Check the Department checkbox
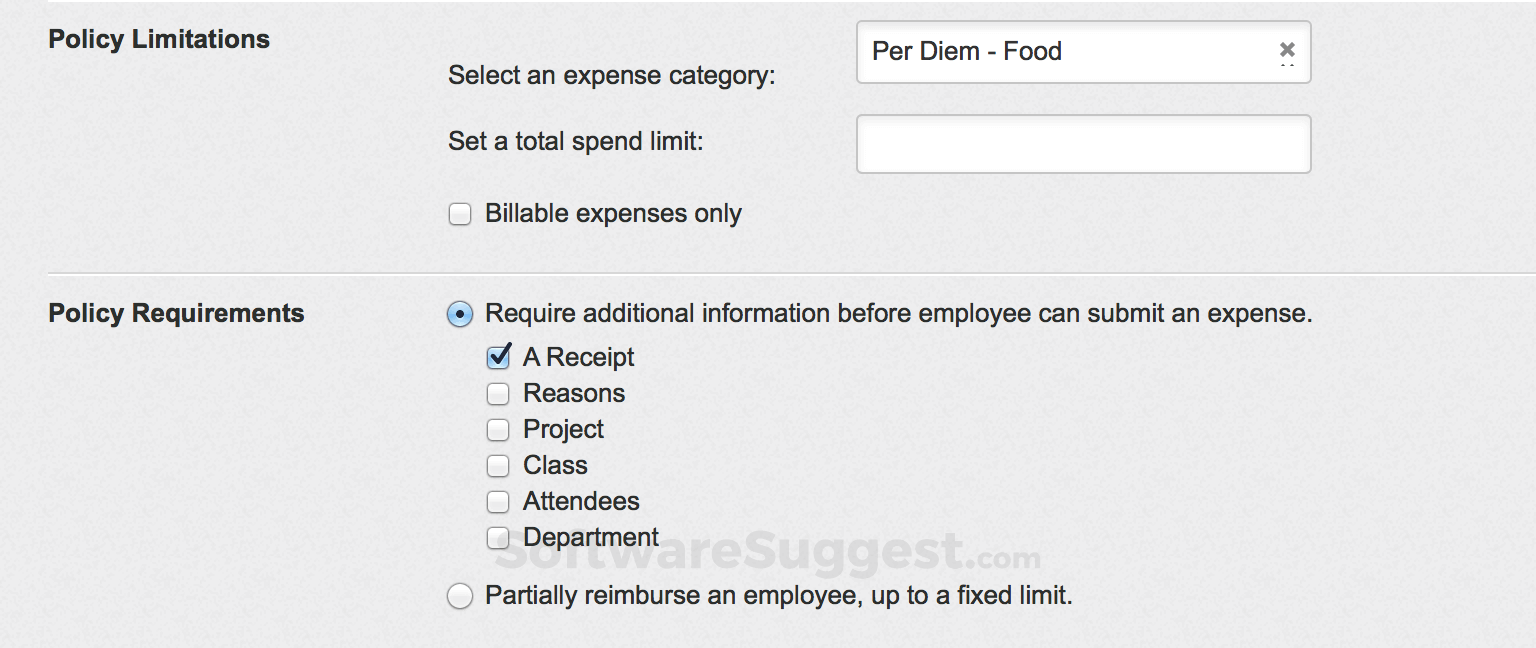 pos(498,538)
